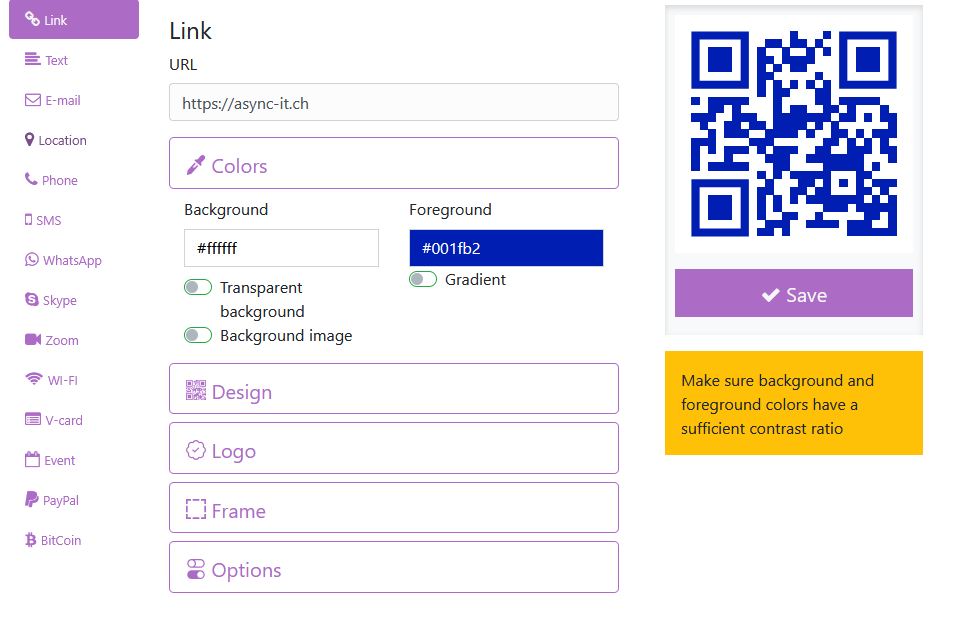Toggle Background image on
Screen dimensions: 978x641
[x=198, y=335]
